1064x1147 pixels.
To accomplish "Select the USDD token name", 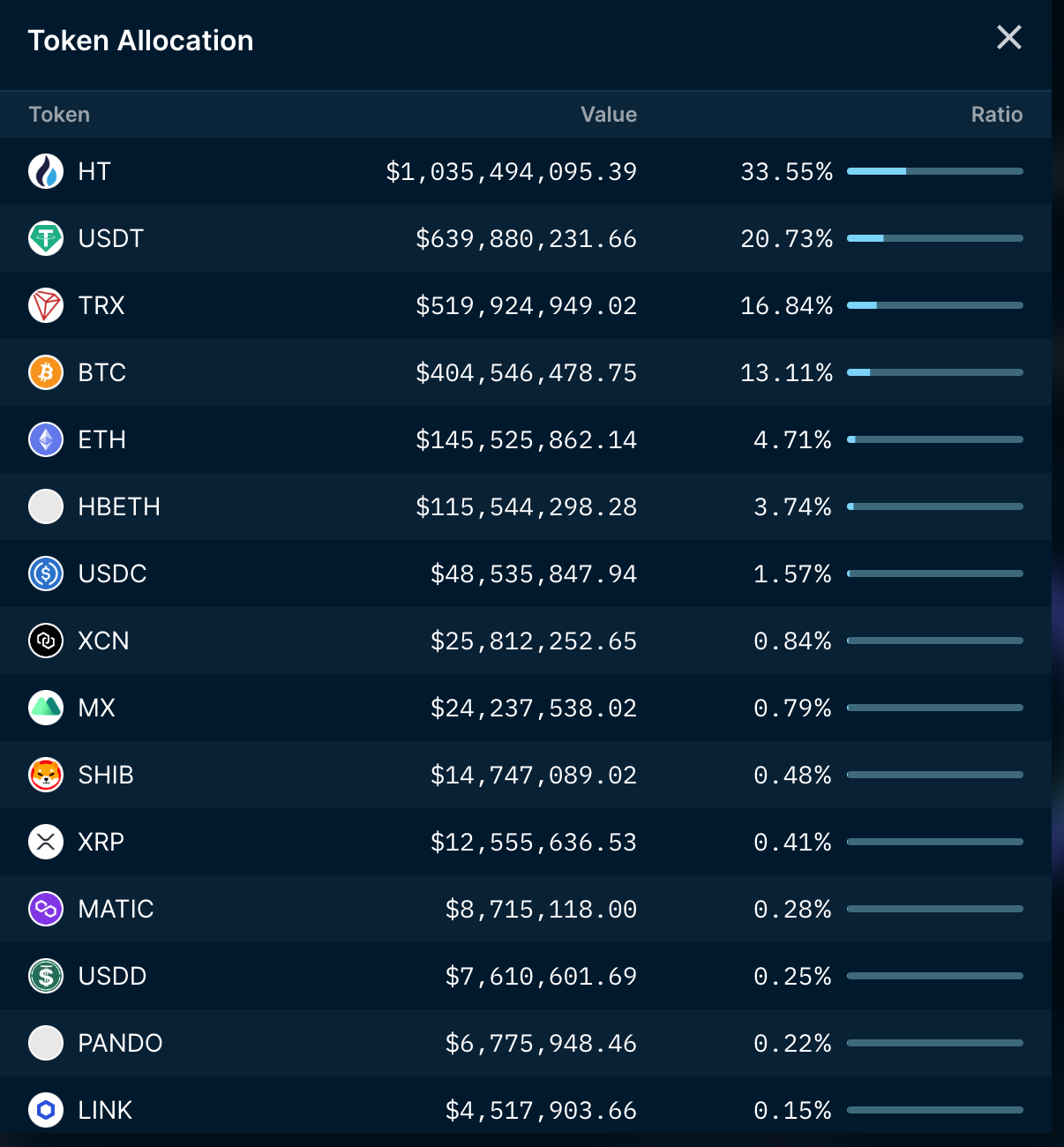I will click(x=113, y=976).
